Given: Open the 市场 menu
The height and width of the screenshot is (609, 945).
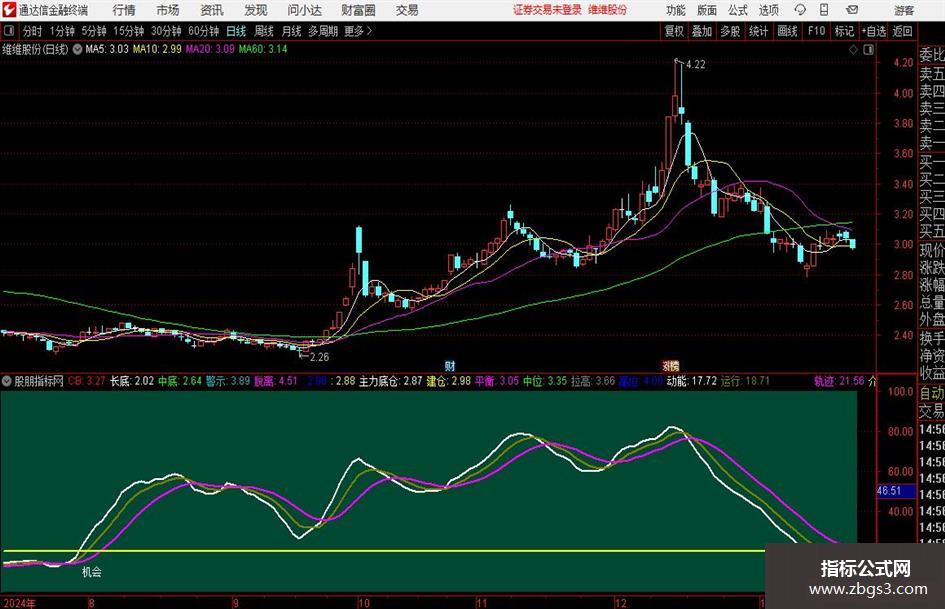Looking at the screenshot, I should (168, 10).
